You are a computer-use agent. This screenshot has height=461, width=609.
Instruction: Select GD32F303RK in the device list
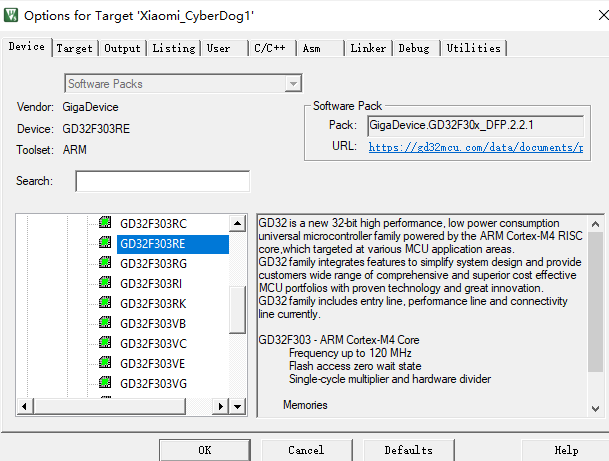coord(153,304)
